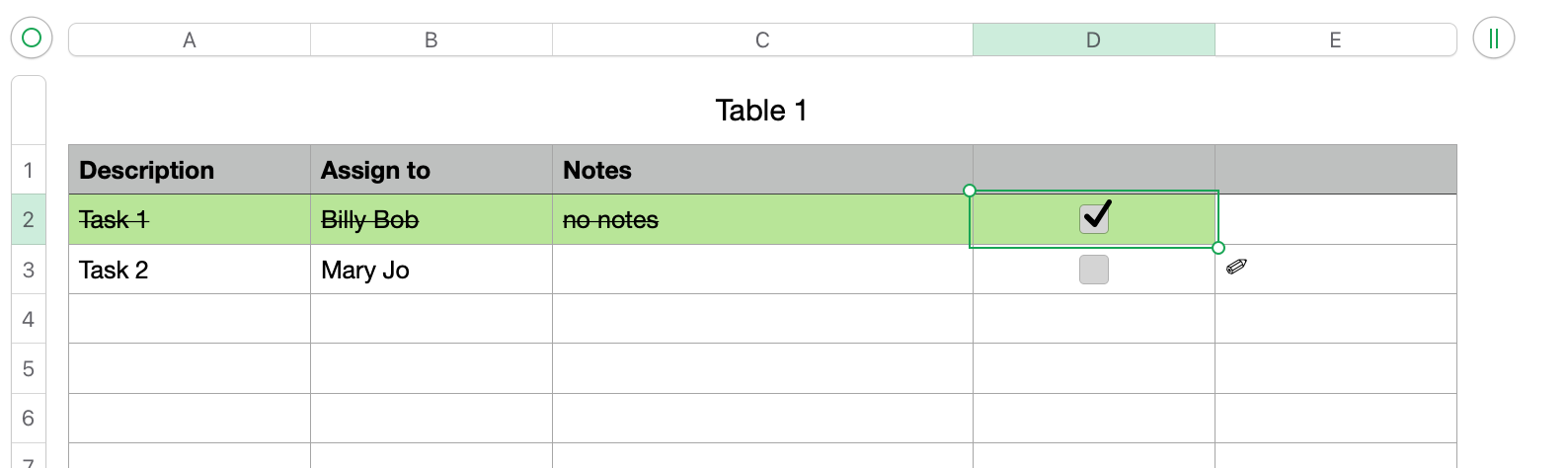Screen dimensions: 1568x468
Task: Select row 2 header
Action: [x=29, y=219]
